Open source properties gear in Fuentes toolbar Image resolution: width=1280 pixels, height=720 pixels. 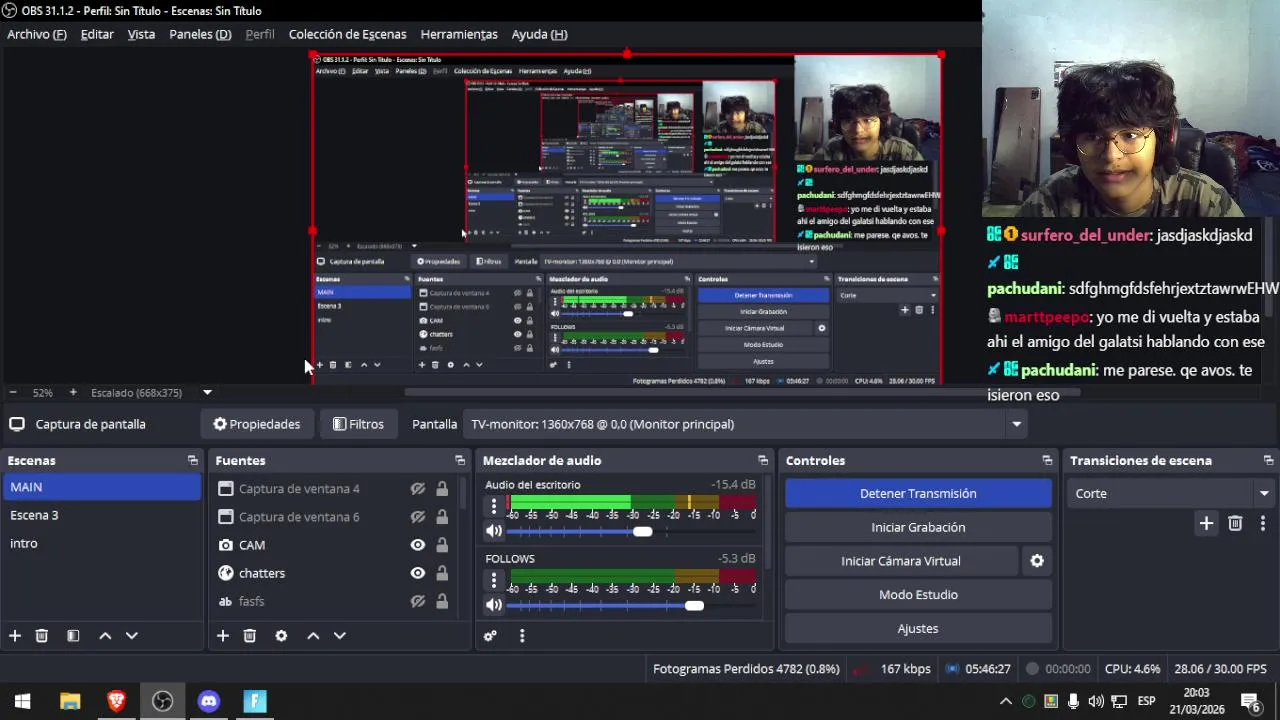[281, 636]
